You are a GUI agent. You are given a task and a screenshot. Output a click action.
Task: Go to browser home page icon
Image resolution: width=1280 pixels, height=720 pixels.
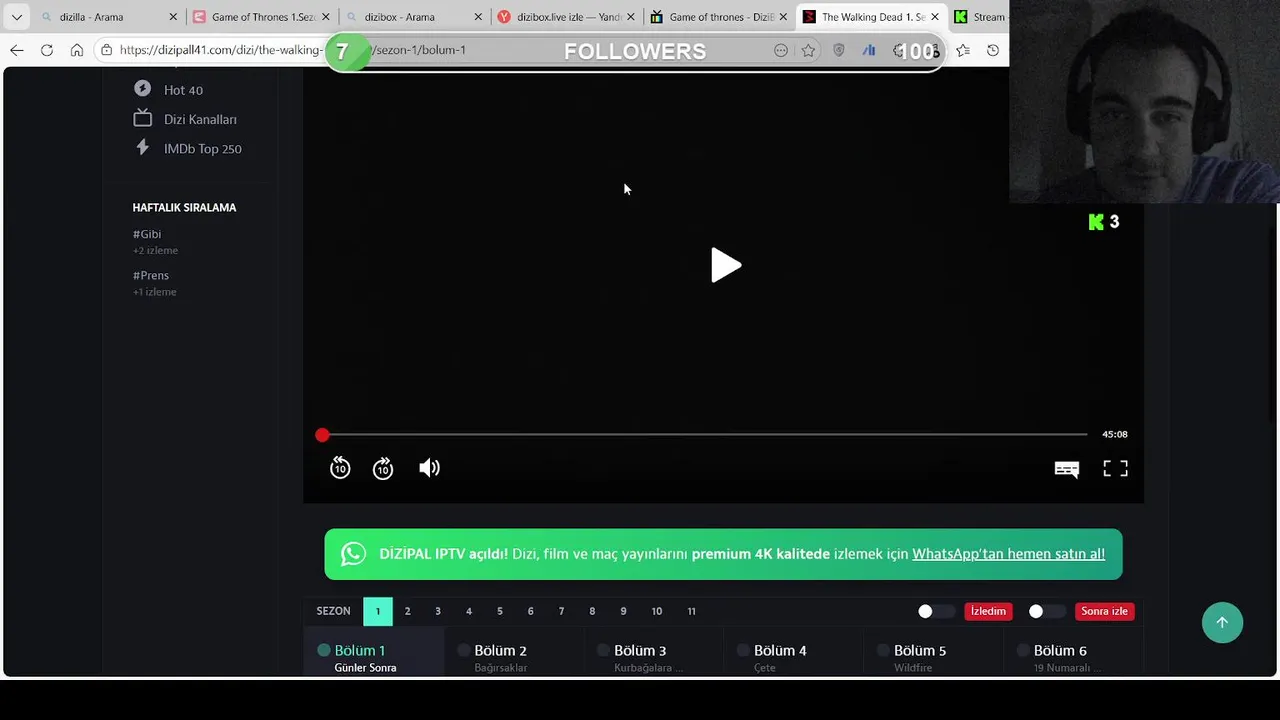[77, 50]
